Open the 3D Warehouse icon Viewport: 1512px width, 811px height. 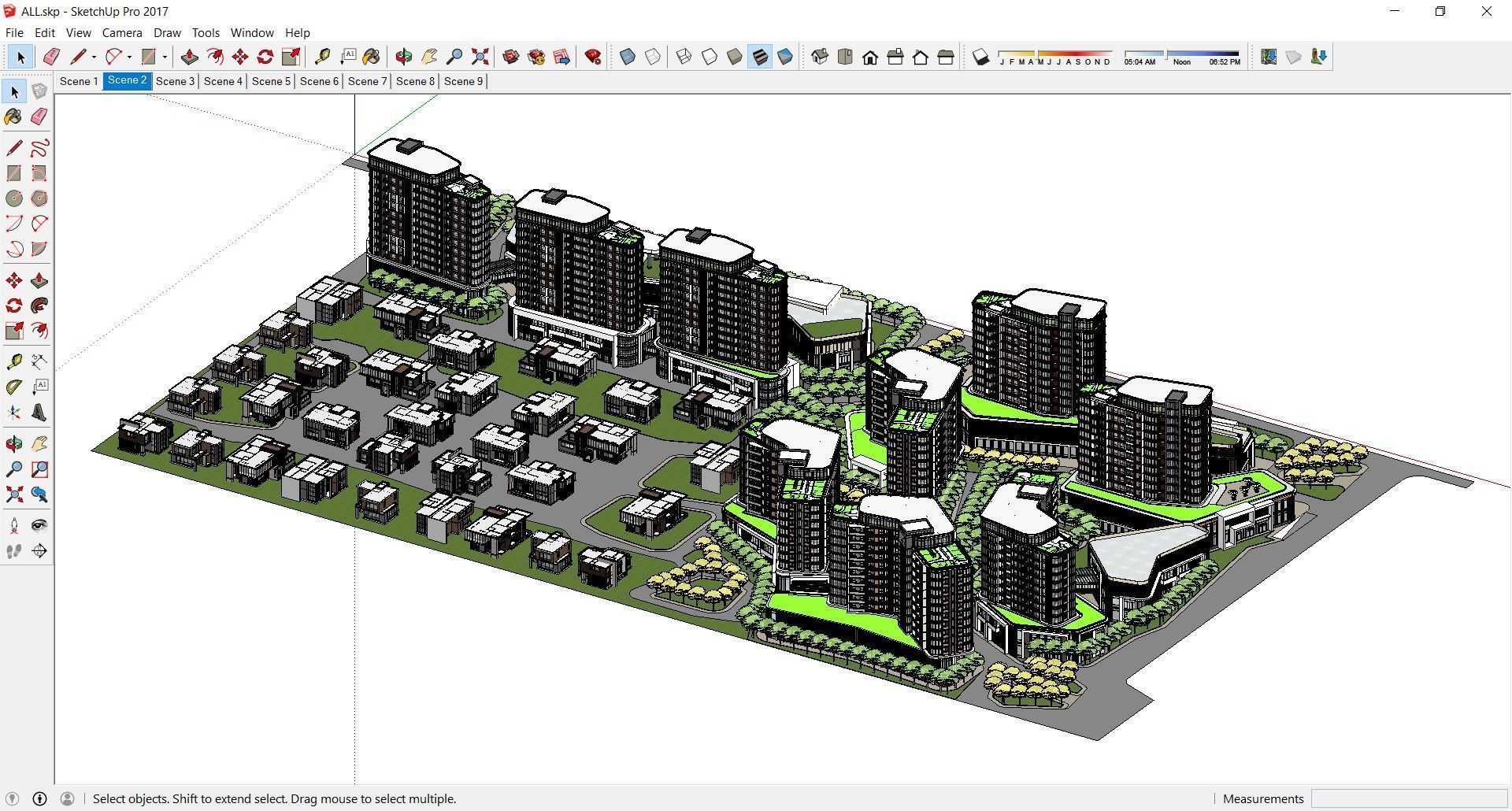pos(511,57)
